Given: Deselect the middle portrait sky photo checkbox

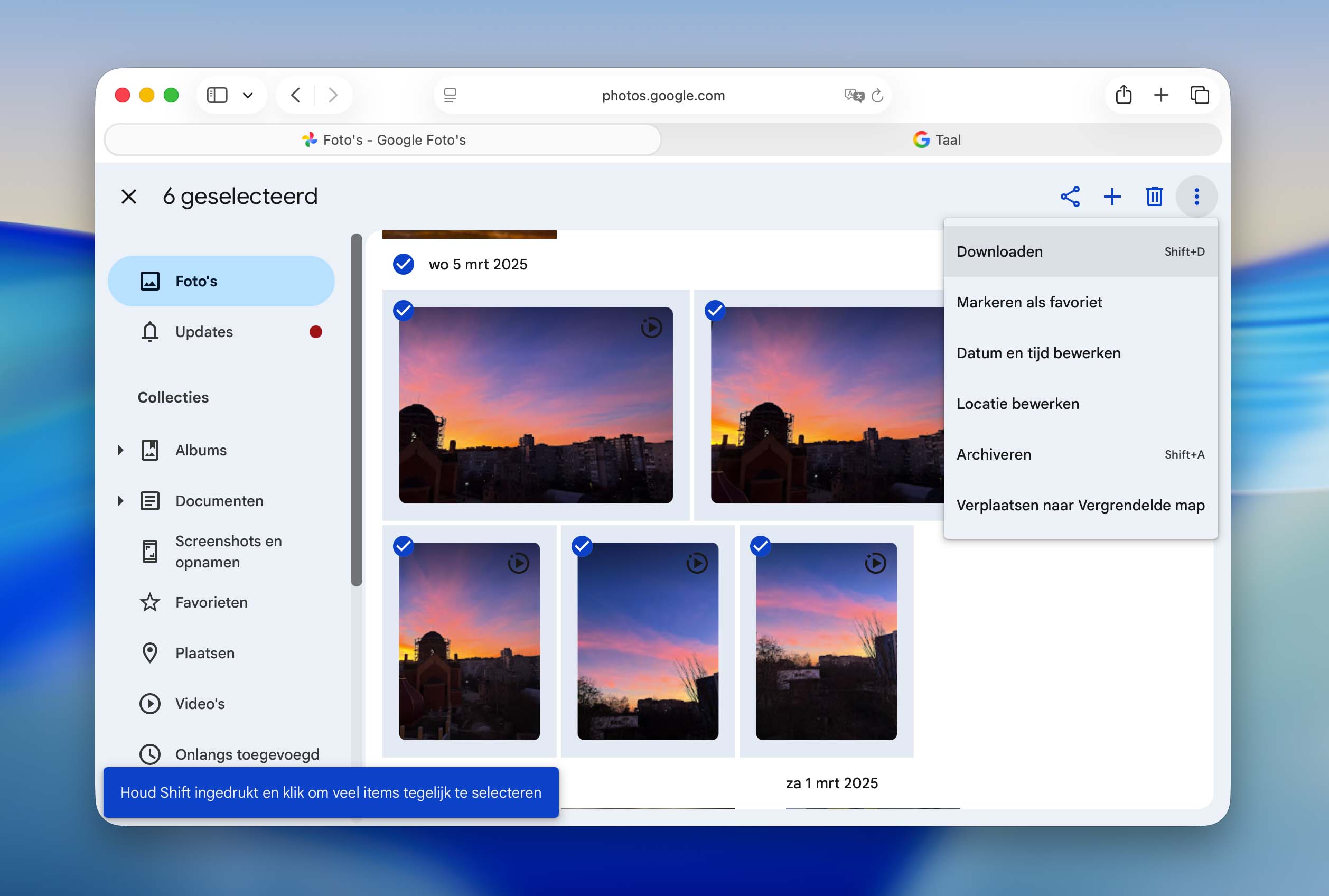Looking at the screenshot, I should (582, 546).
